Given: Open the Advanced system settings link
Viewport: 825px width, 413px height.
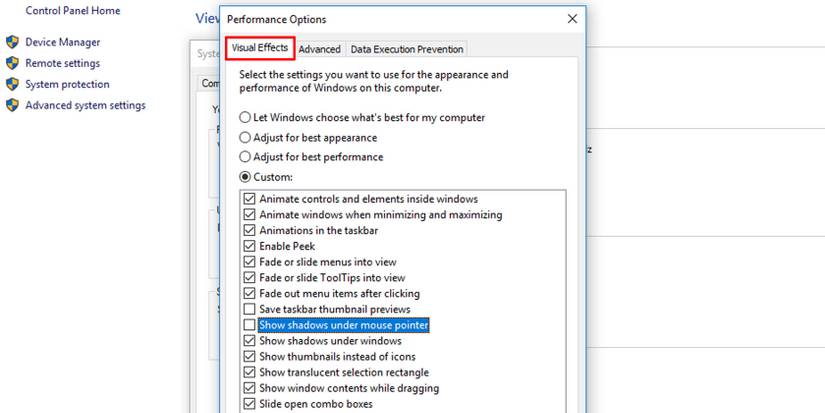Looking at the screenshot, I should (x=85, y=105).
